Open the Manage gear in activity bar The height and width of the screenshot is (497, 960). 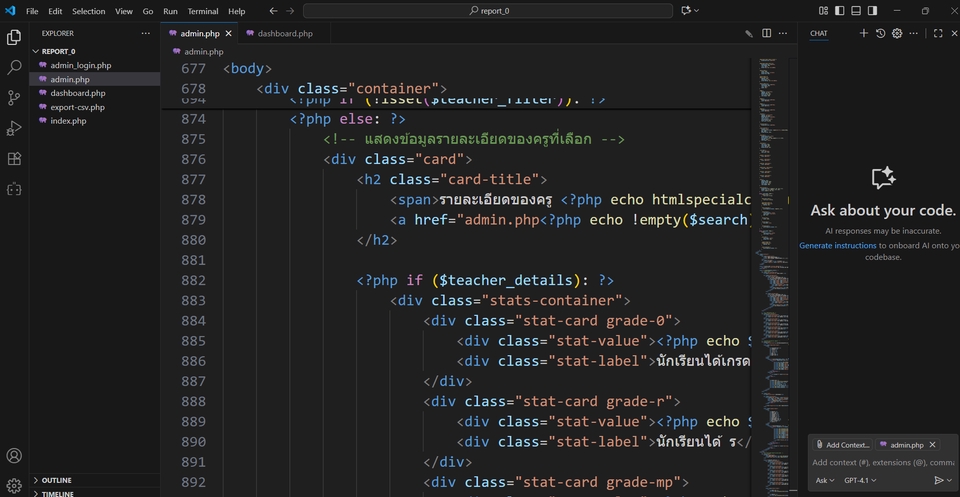pos(14,486)
